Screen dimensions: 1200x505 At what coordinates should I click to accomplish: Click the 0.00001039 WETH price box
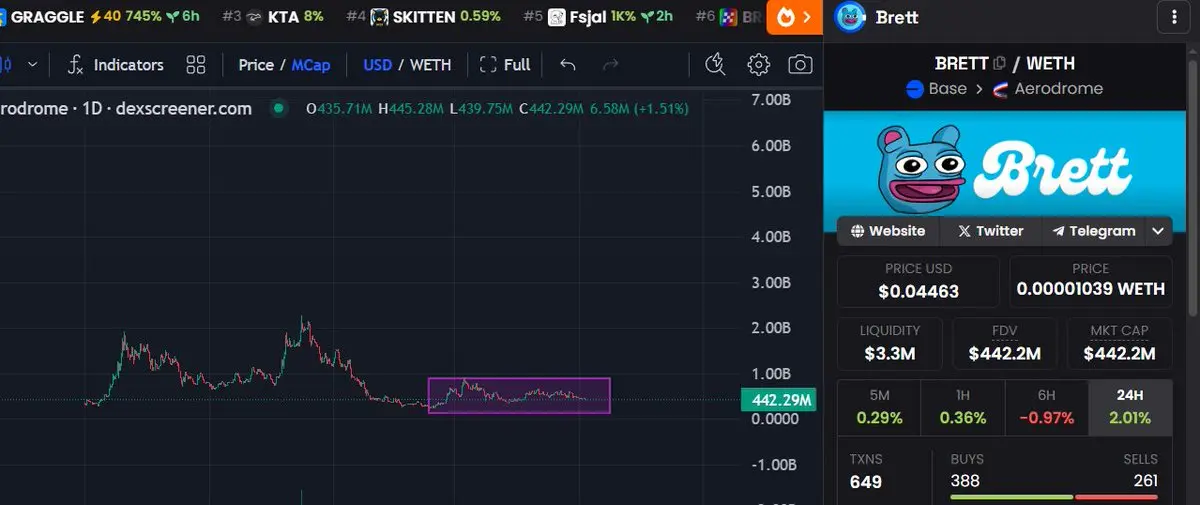pos(1090,281)
